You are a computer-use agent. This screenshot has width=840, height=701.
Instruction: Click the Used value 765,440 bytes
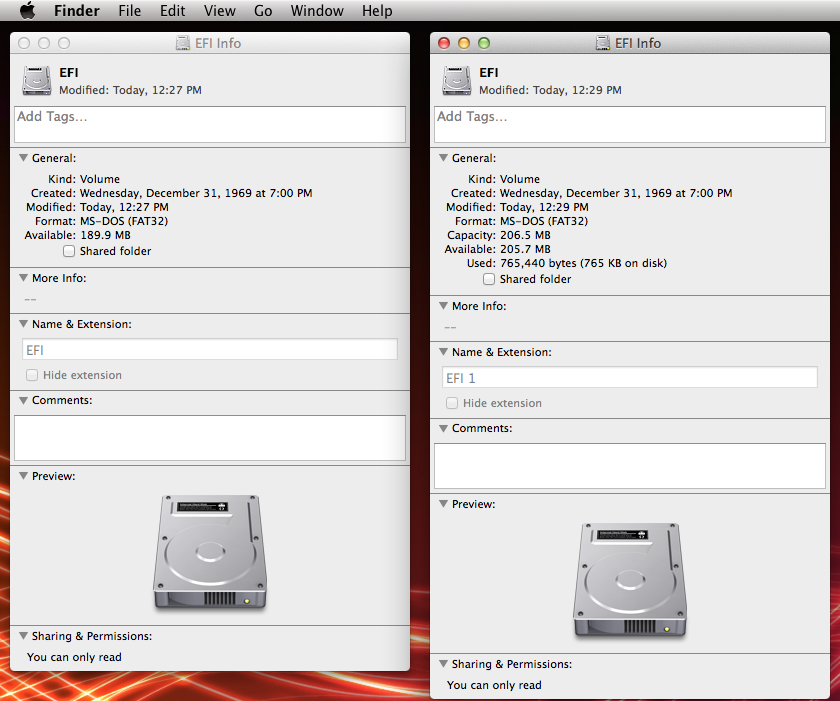pyautogui.click(x=583, y=263)
